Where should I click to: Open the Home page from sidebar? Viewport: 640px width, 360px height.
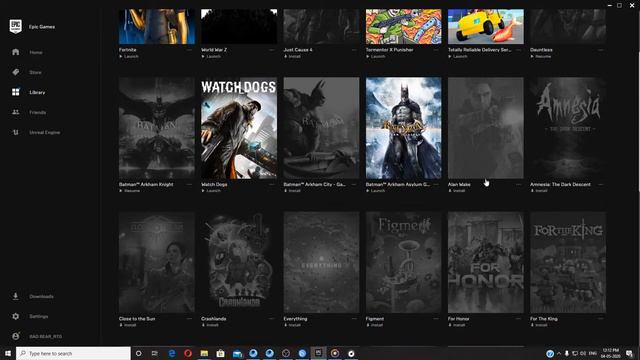click(36, 52)
